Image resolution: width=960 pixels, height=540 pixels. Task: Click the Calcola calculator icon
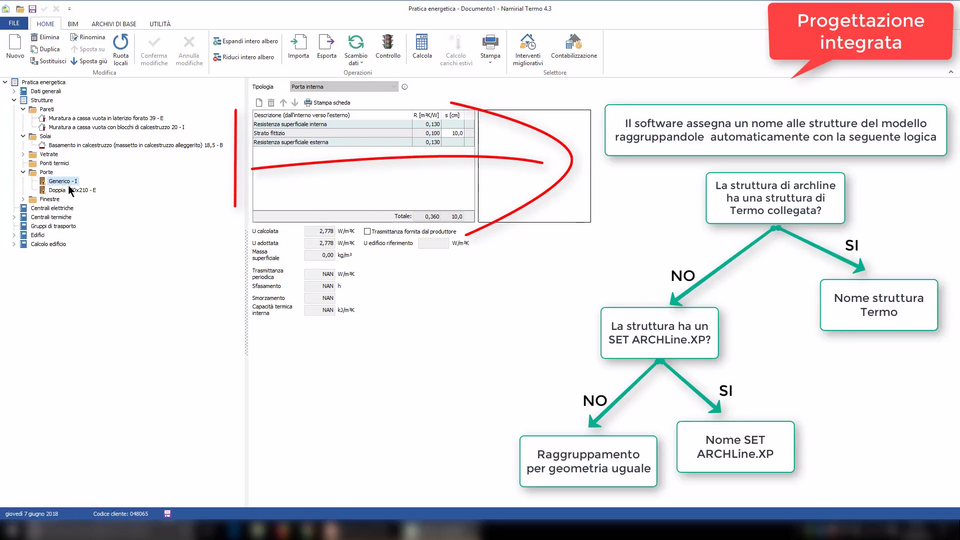coord(422,42)
